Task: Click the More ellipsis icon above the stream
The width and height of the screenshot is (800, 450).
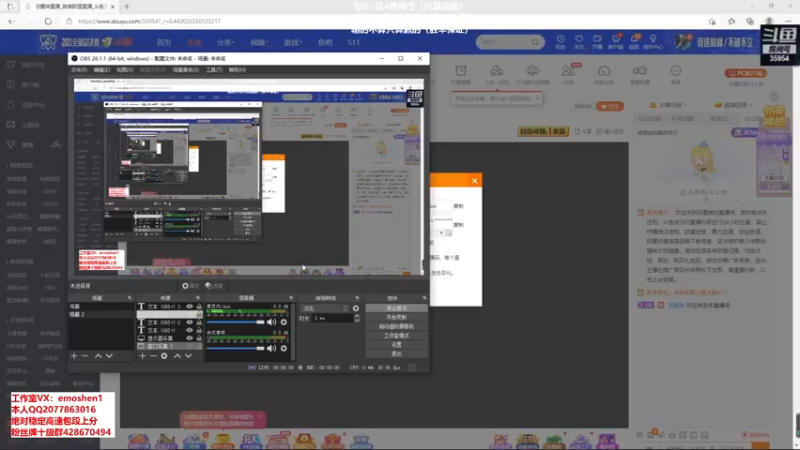Action: 676,71
